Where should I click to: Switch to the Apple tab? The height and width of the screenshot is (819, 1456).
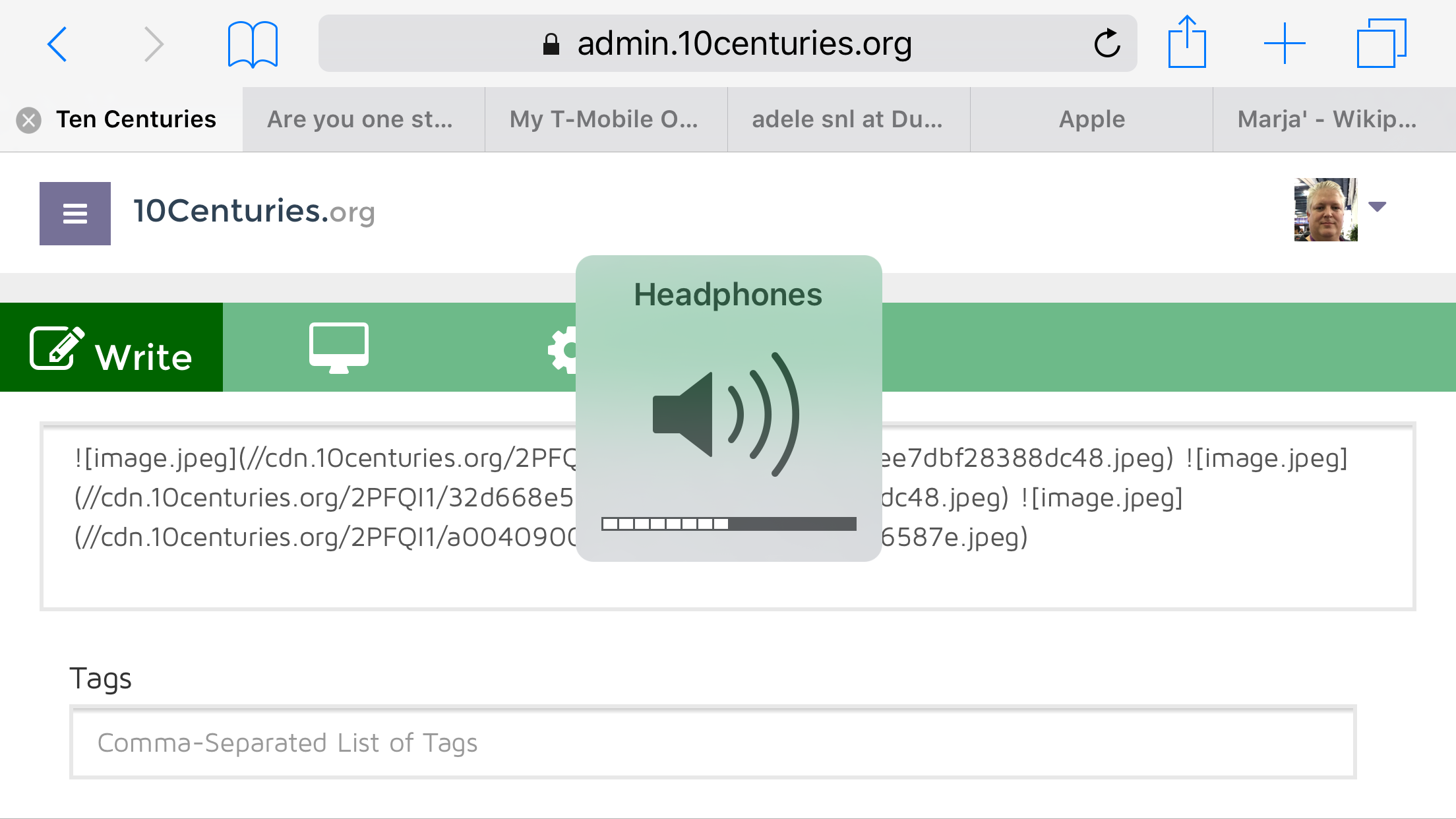pos(1091,119)
